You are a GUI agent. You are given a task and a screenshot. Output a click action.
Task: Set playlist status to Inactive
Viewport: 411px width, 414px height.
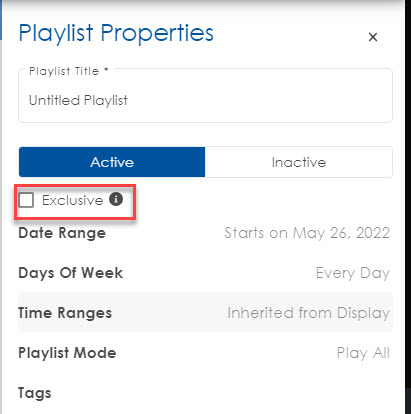299,162
